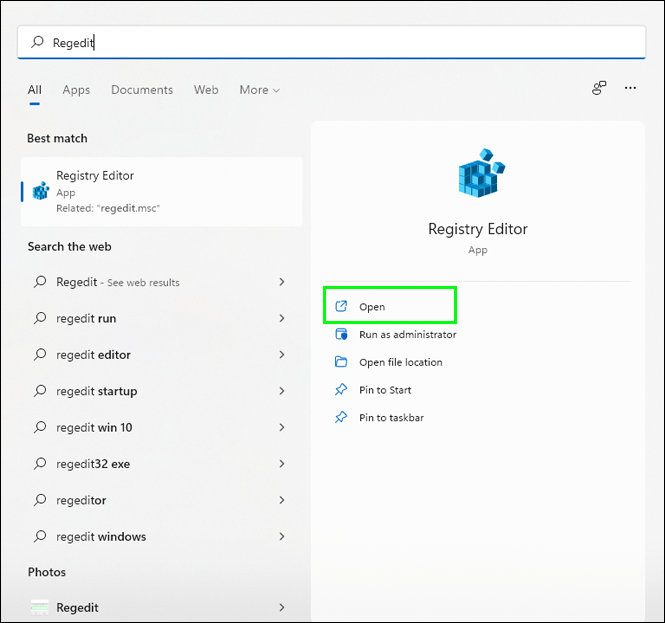This screenshot has width=665, height=623.
Task: Click the Registry Editor icon in Best match
Action: pos(41,191)
